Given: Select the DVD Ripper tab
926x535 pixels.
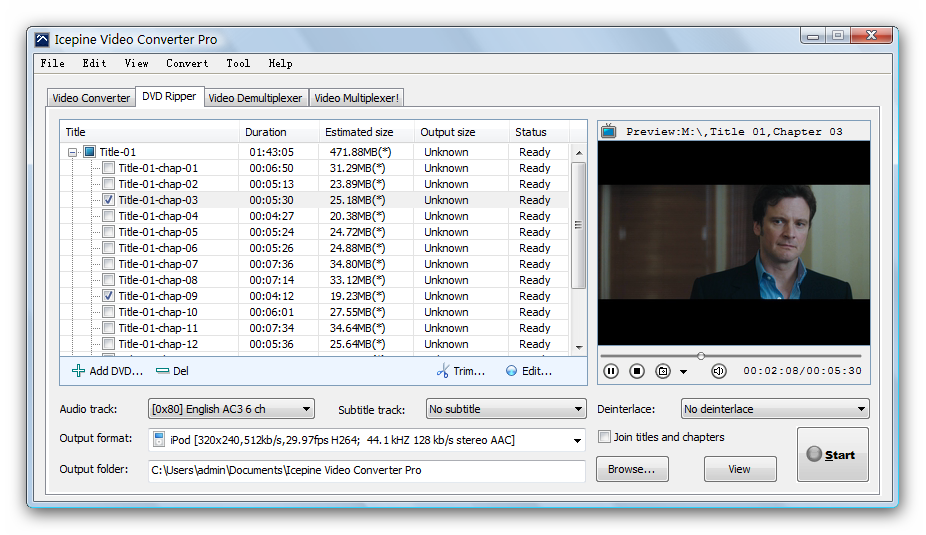Looking at the screenshot, I should tap(169, 96).
